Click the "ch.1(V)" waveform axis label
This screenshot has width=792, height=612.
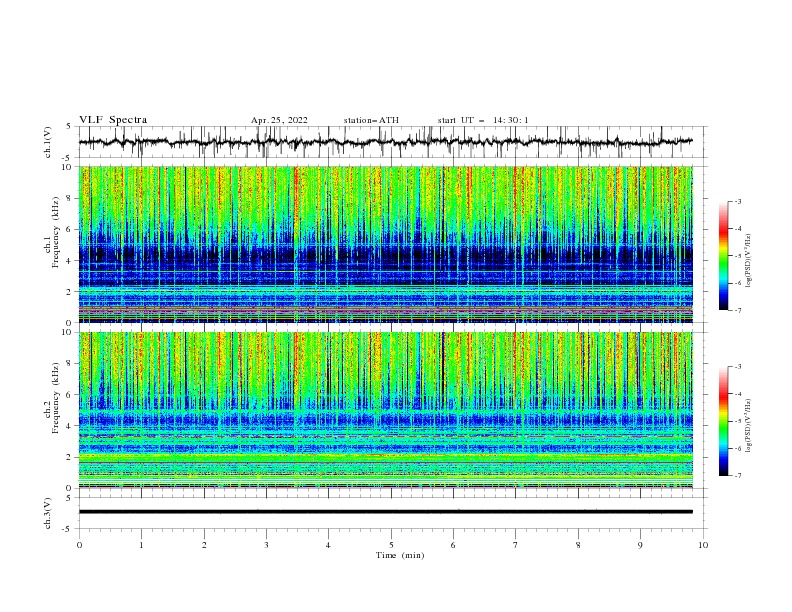(x=48, y=142)
